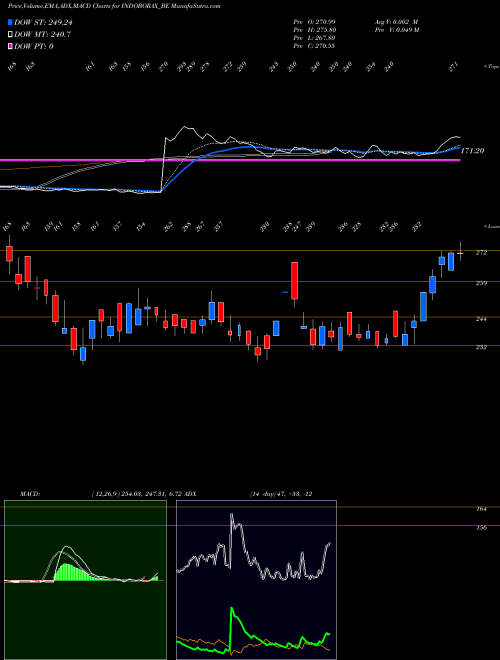Click the MACD: heading label
The width and height of the screenshot is (500, 660).
[29, 494]
